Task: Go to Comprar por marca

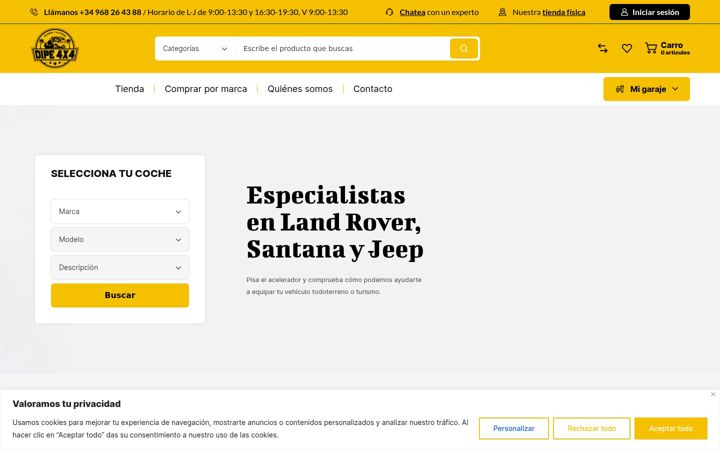Action: 206,89
